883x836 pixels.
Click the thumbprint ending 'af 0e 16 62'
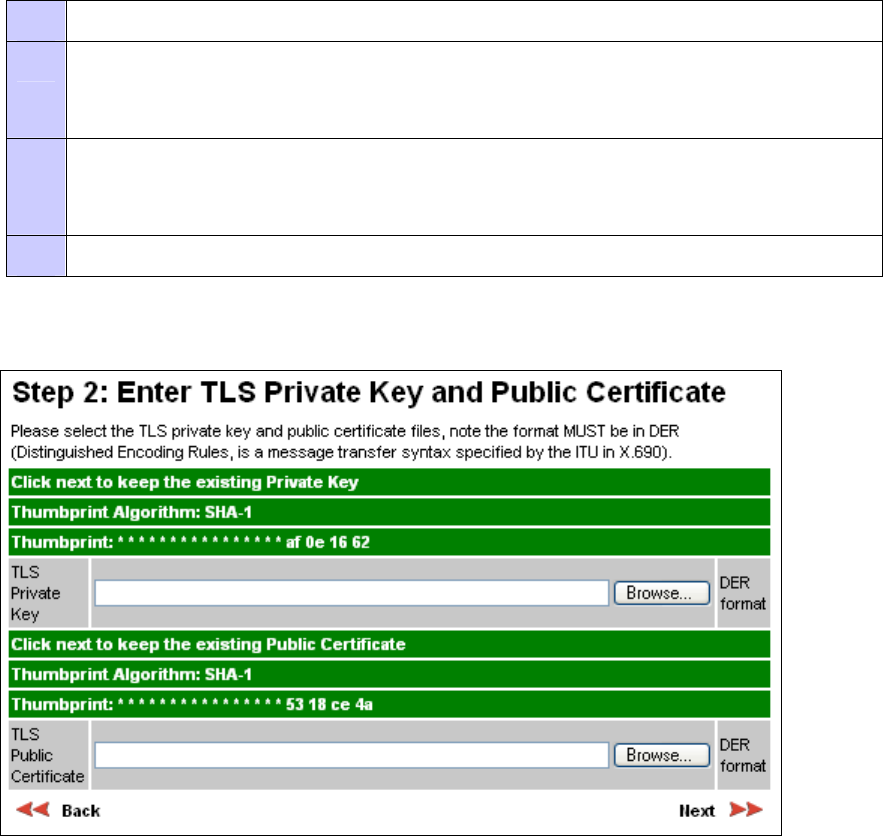point(389,542)
